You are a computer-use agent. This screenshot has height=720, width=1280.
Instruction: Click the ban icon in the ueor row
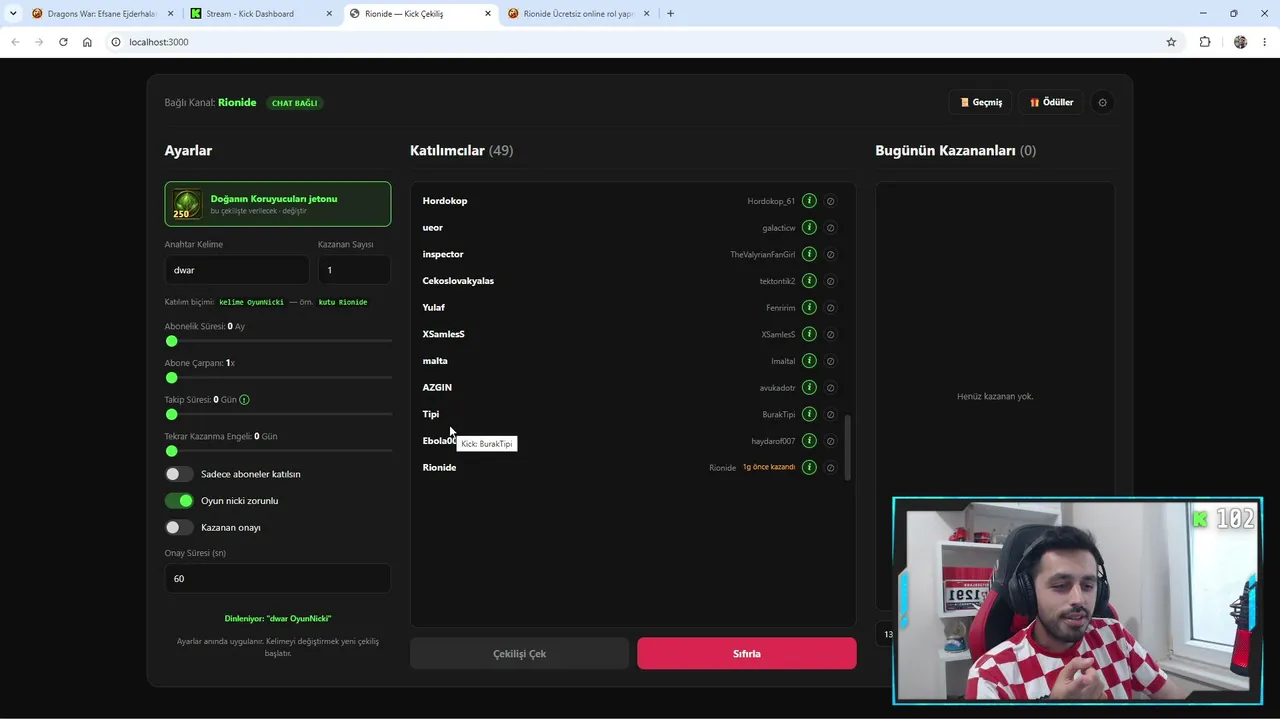click(x=830, y=228)
